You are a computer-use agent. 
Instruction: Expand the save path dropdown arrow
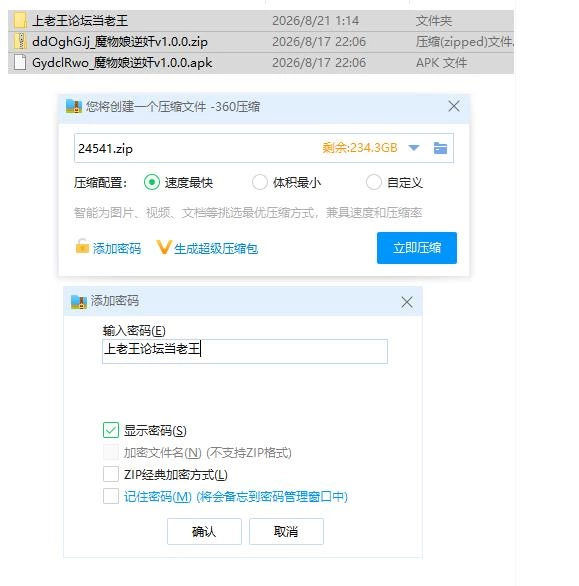tap(414, 148)
